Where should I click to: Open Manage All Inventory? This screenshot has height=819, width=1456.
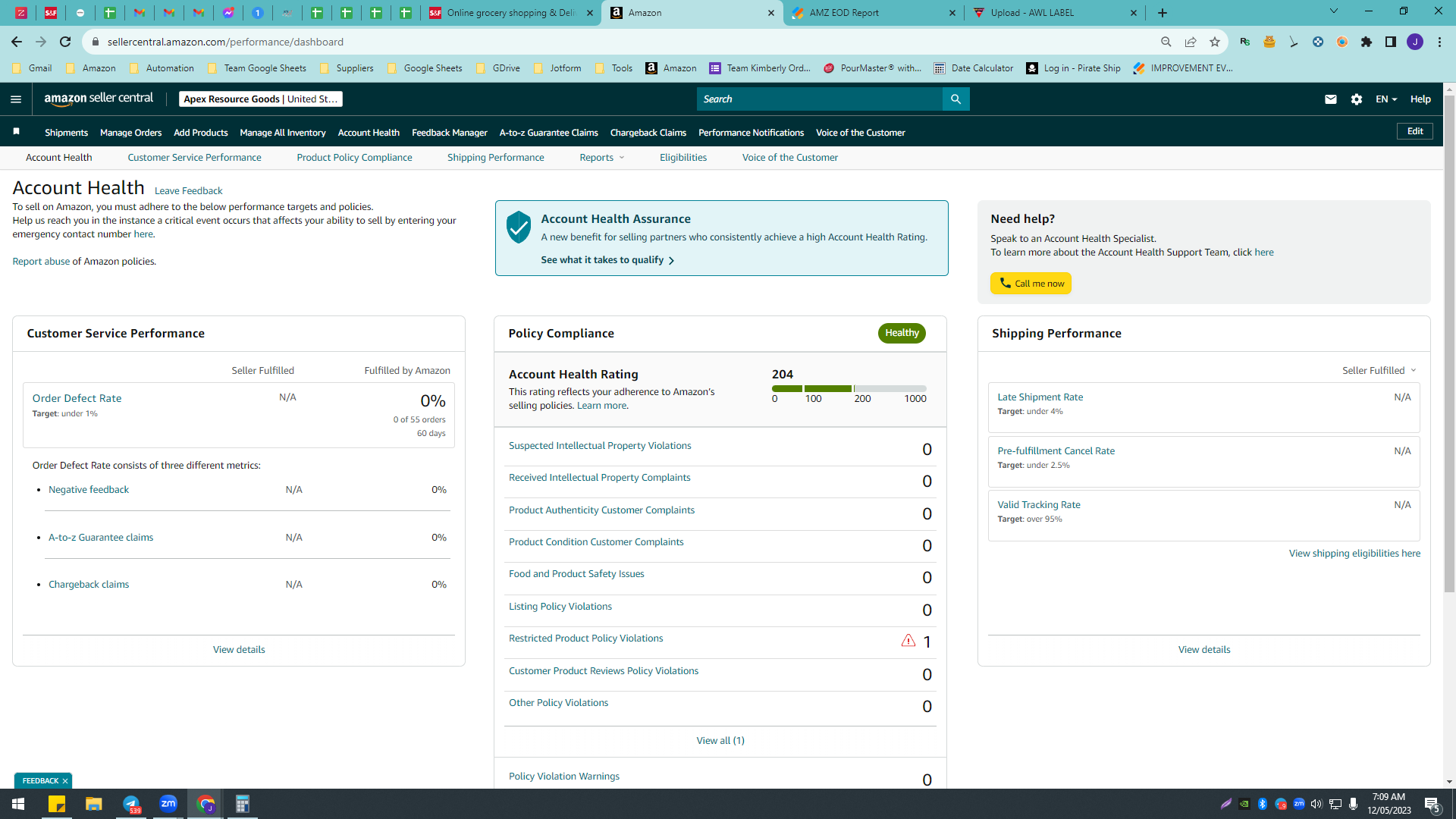point(283,133)
